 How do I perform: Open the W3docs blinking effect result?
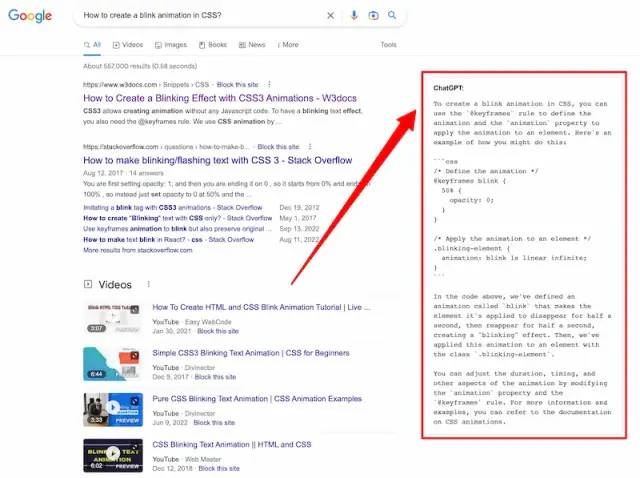(x=220, y=98)
